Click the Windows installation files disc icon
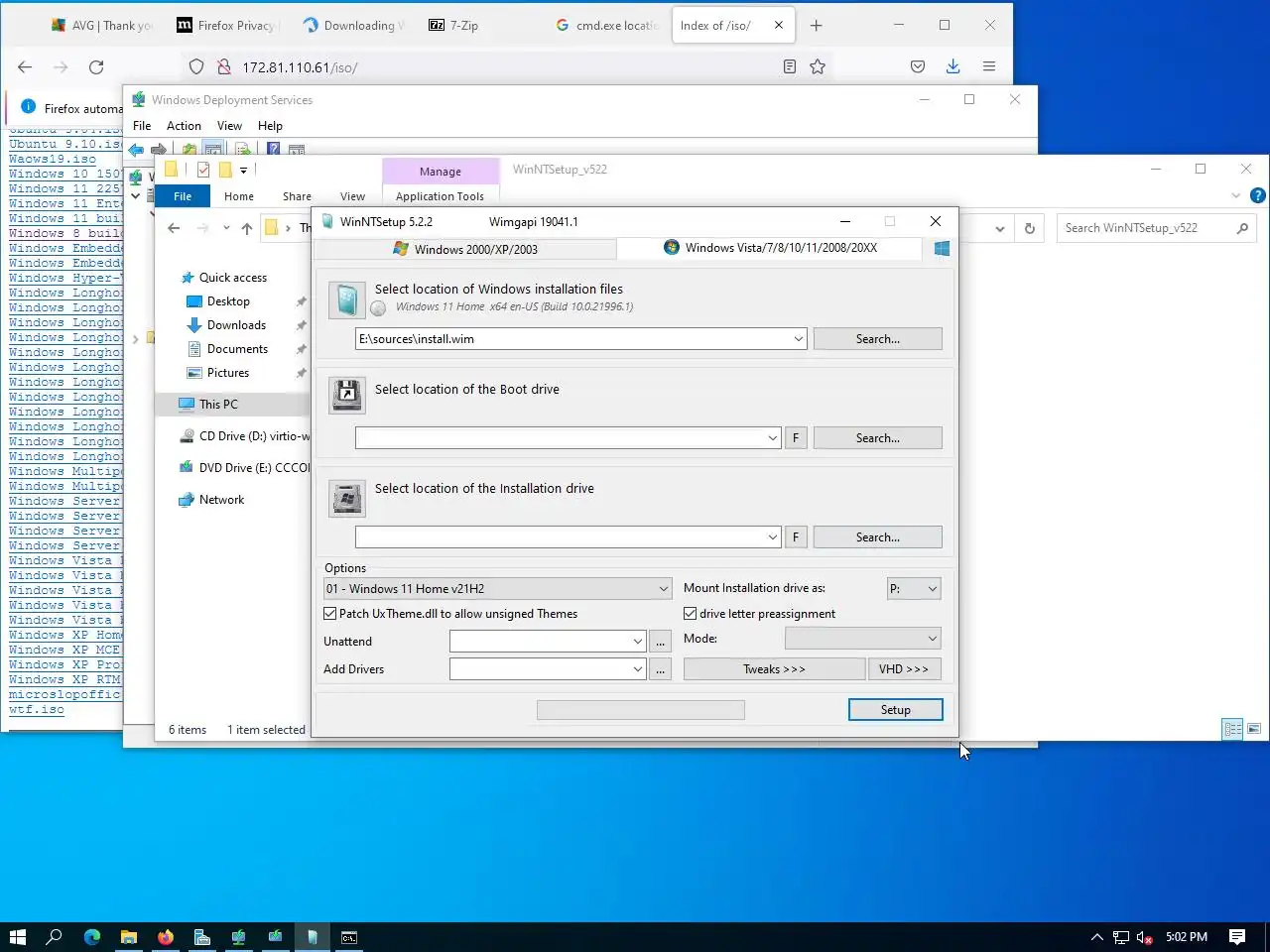1270x952 pixels. point(346,299)
